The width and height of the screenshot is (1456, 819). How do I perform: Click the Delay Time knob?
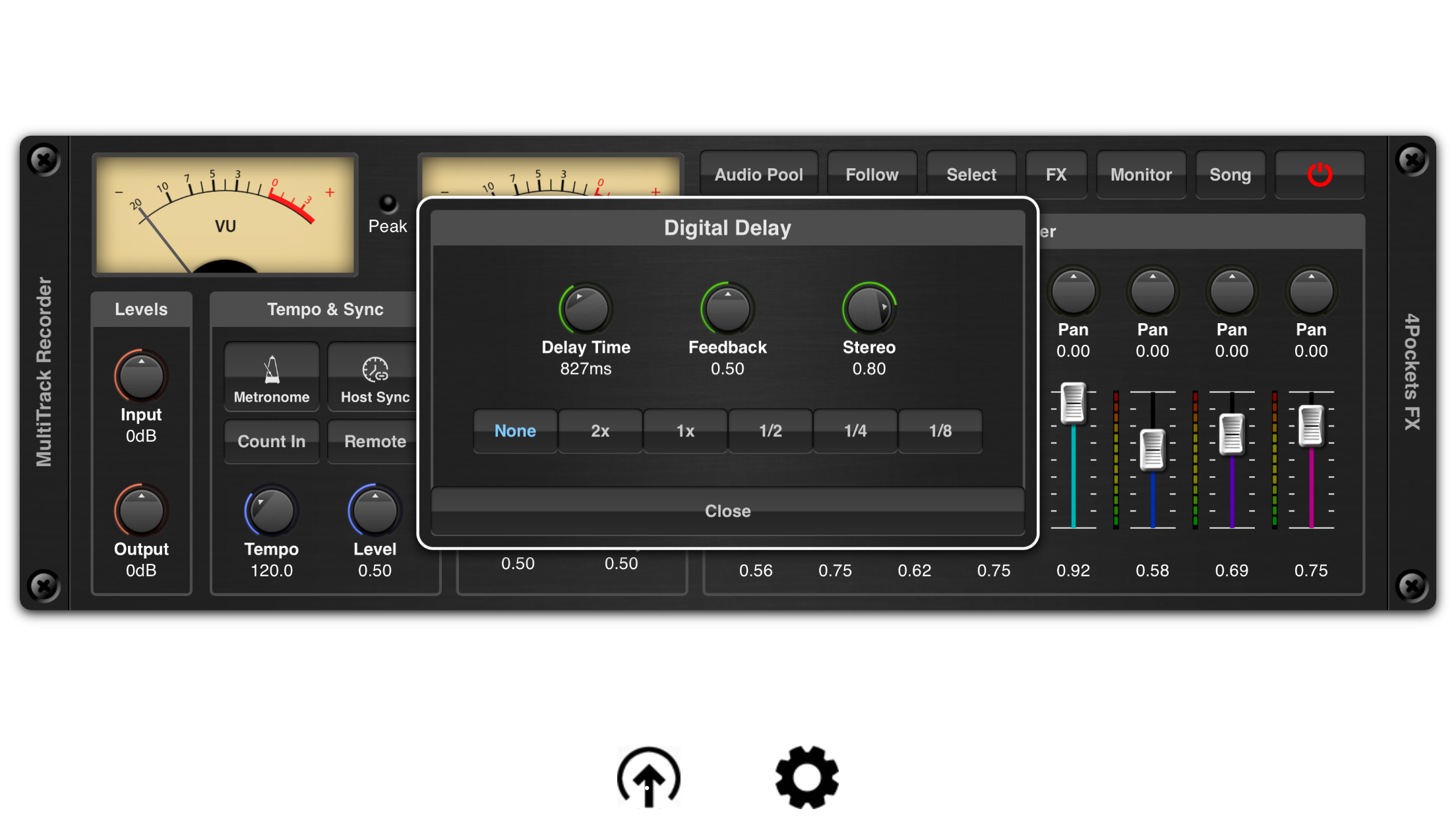586,309
